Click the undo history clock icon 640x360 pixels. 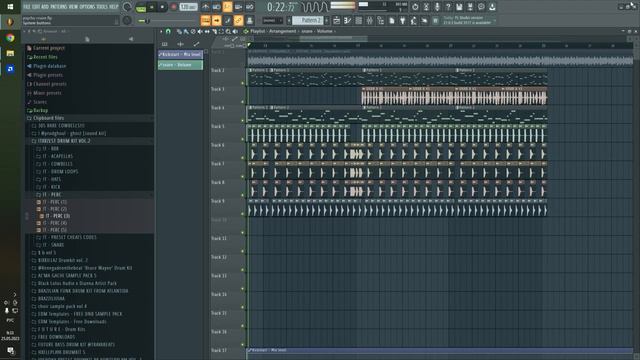coord(415,7)
